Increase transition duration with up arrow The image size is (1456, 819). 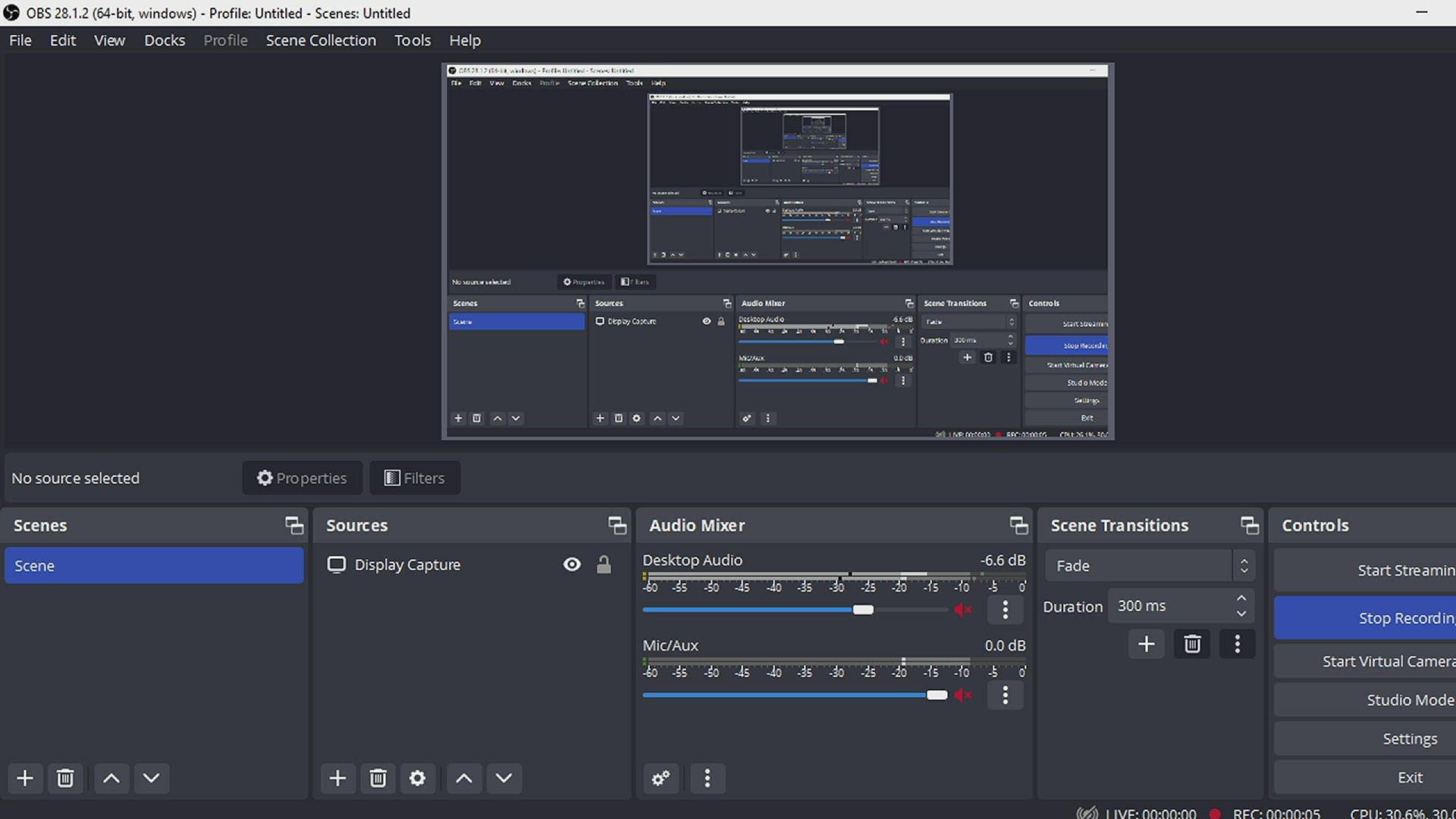tap(1241, 598)
